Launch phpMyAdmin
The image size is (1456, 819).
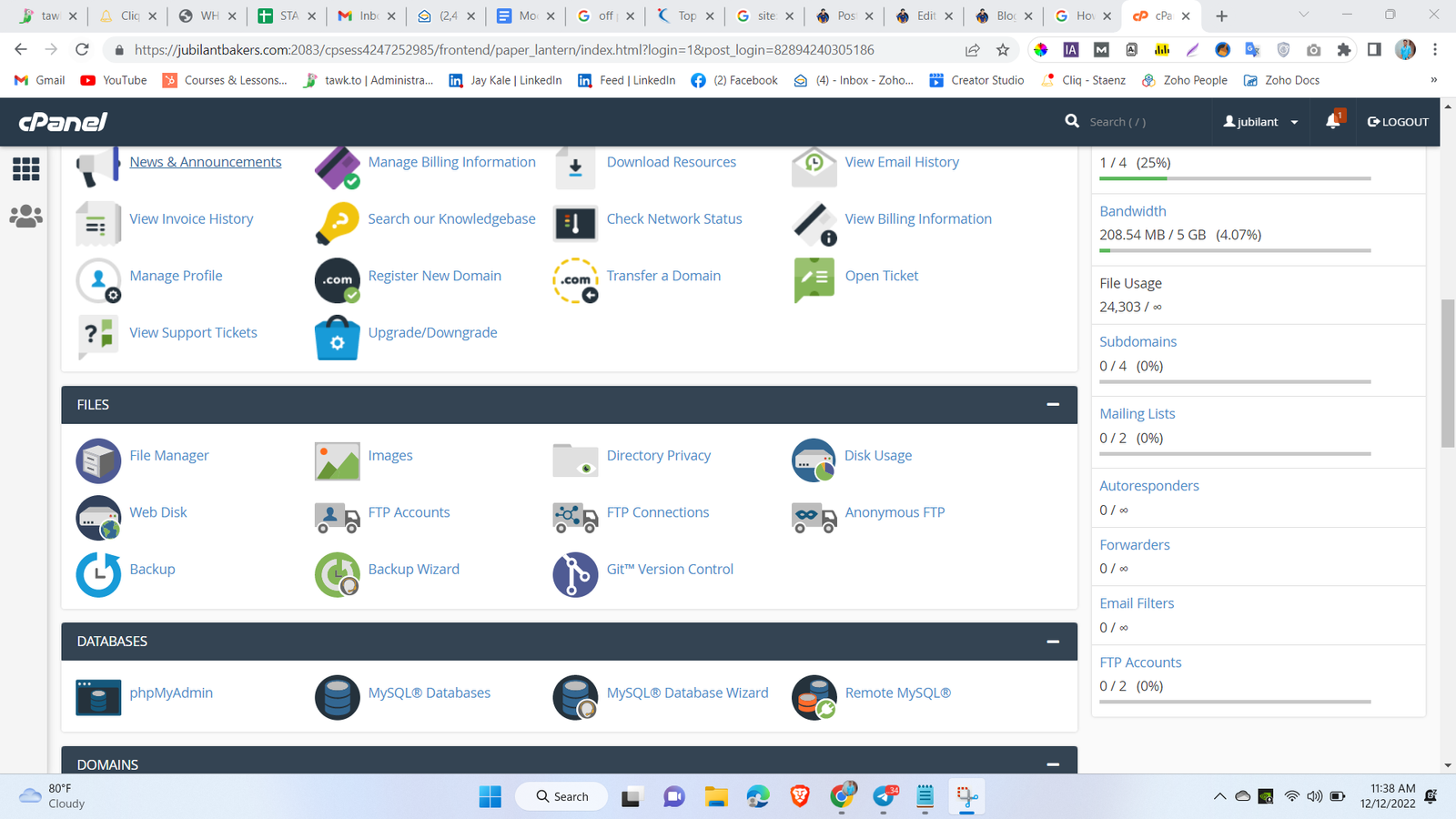(171, 693)
